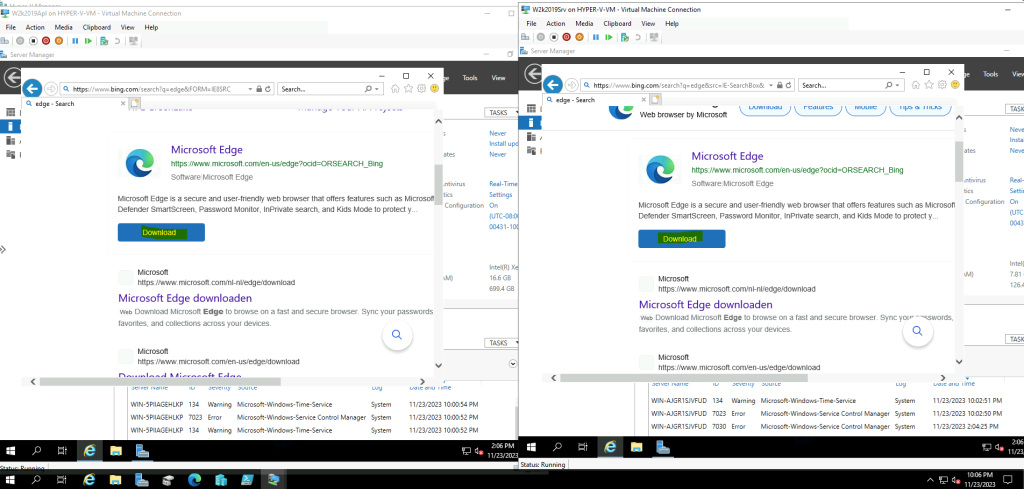
Task: Click the green Reset icon in W2k2019Apl toolbar
Action: click(88, 40)
